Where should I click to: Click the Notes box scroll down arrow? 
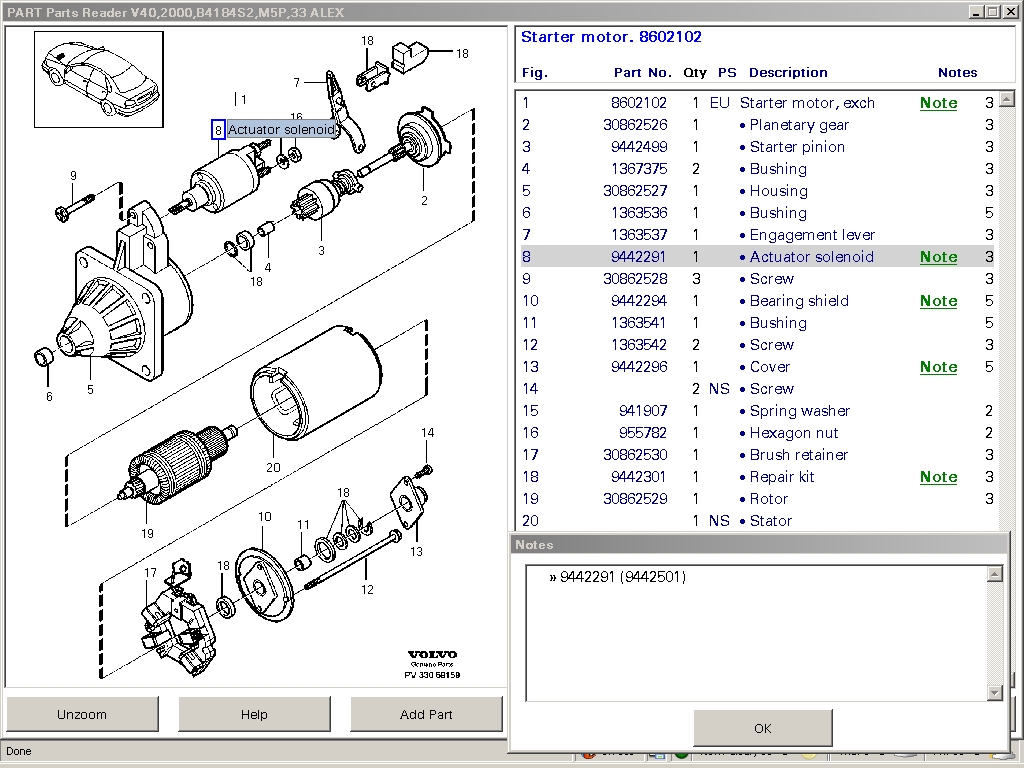[995, 693]
